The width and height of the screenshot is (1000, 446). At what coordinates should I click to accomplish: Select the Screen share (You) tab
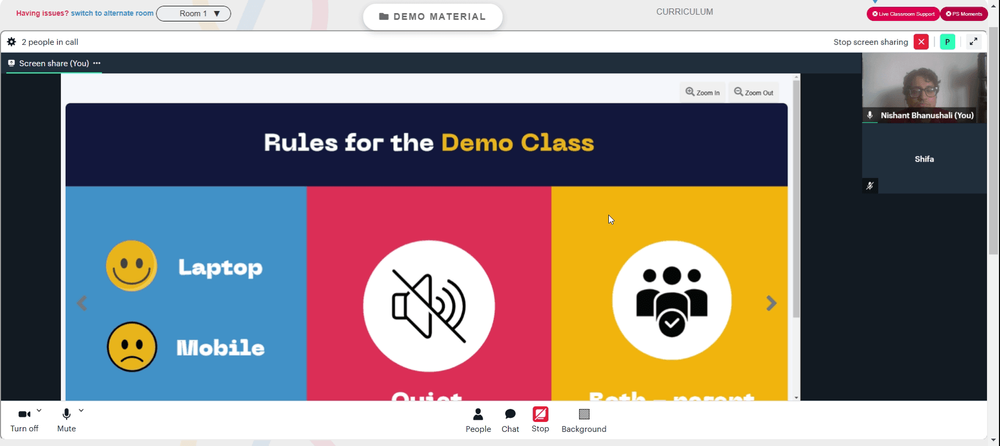(54, 63)
